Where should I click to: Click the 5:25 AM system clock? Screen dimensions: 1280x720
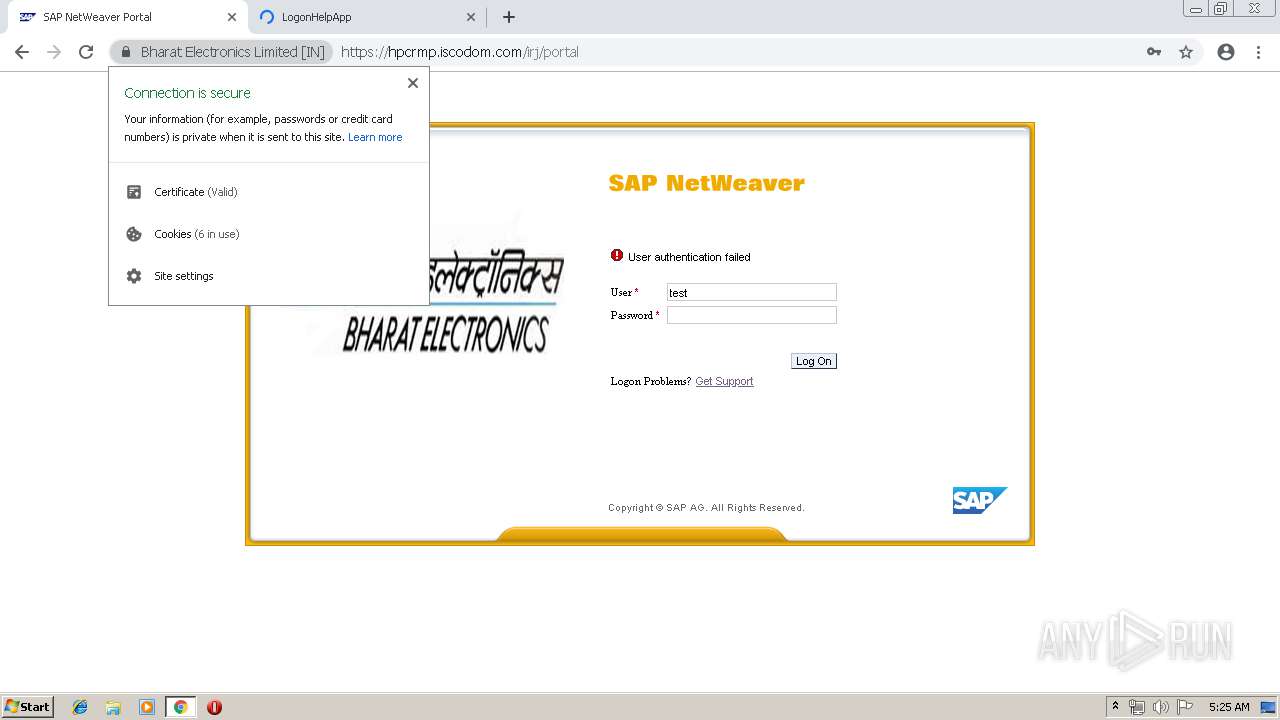click(x=1229, y=707)
